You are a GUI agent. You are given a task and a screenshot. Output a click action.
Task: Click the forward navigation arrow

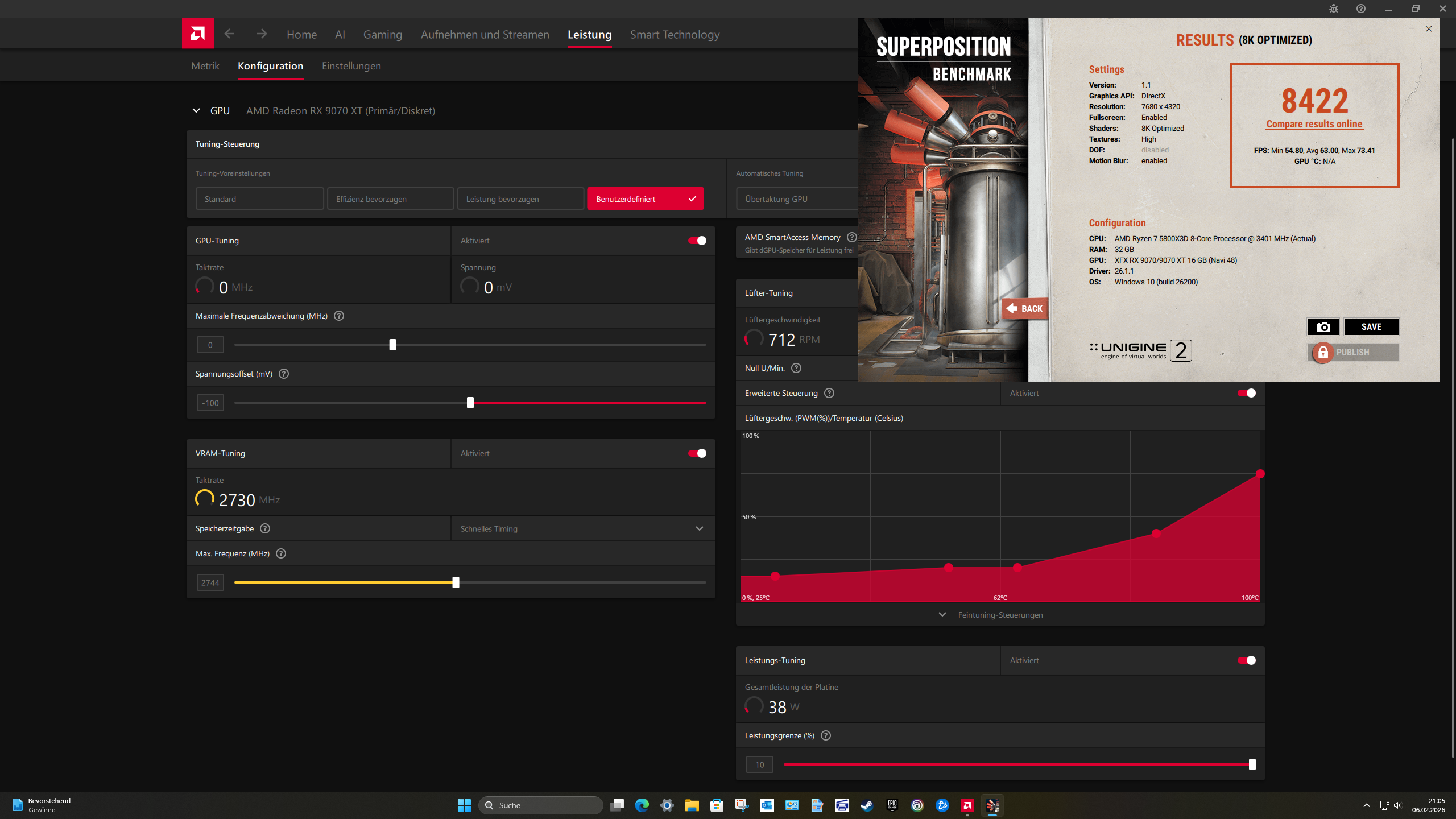coord(262,34)
